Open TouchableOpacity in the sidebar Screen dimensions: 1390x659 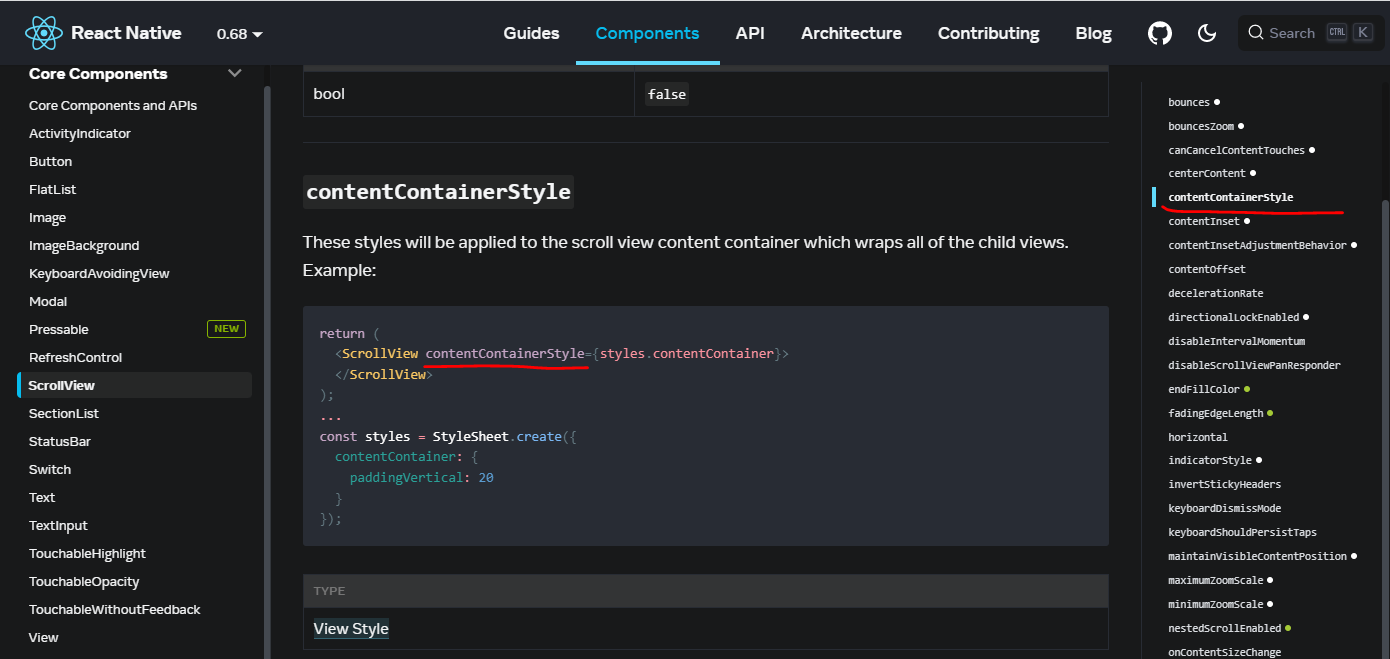tap(84, 581)
